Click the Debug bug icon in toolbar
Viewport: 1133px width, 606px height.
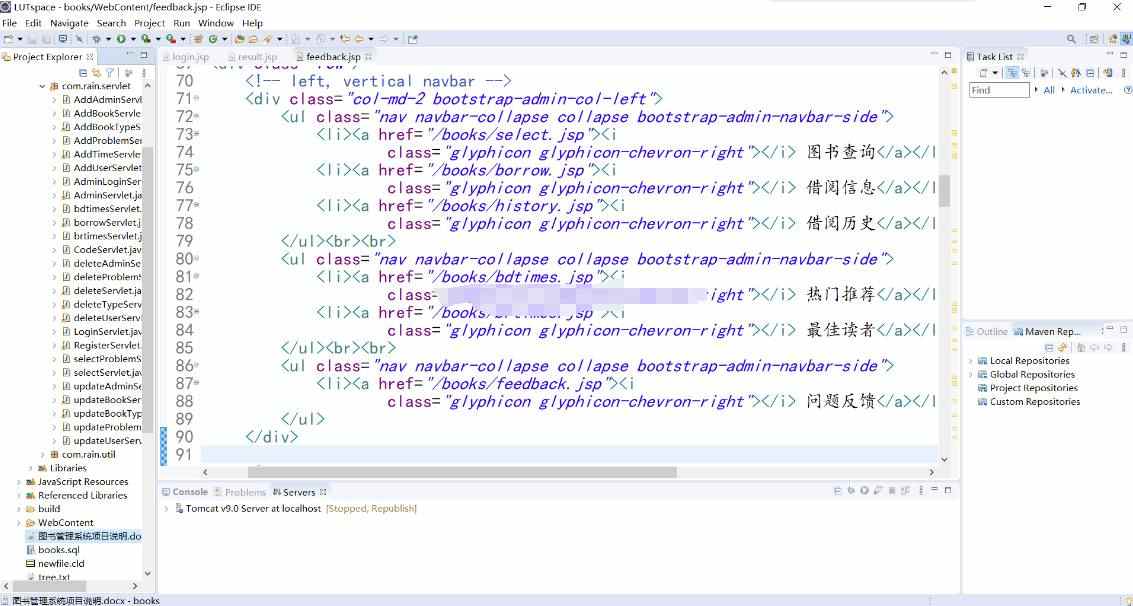point(96,39)
